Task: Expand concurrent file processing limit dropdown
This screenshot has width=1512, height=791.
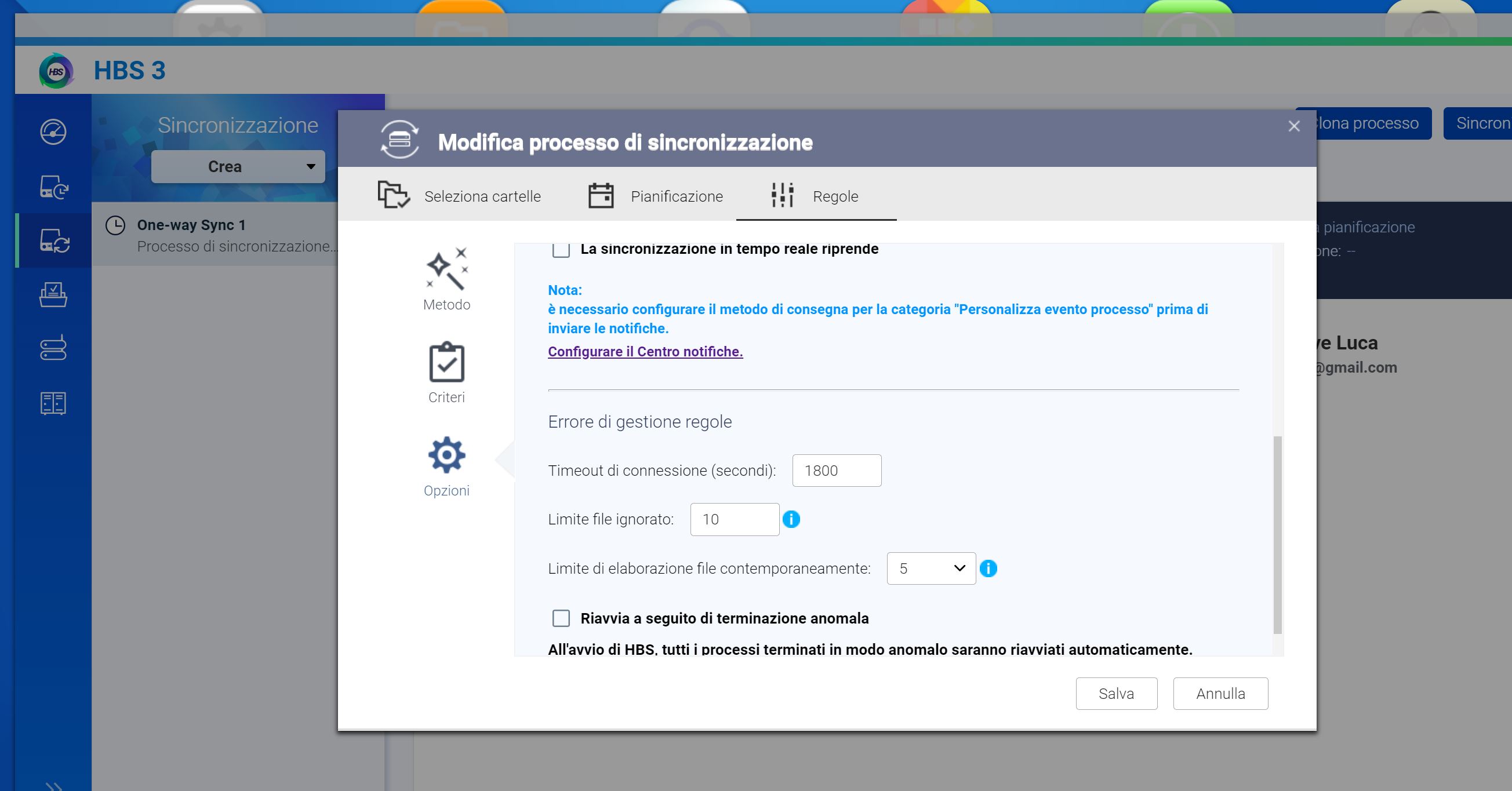Action: click(x=931, y=568)
